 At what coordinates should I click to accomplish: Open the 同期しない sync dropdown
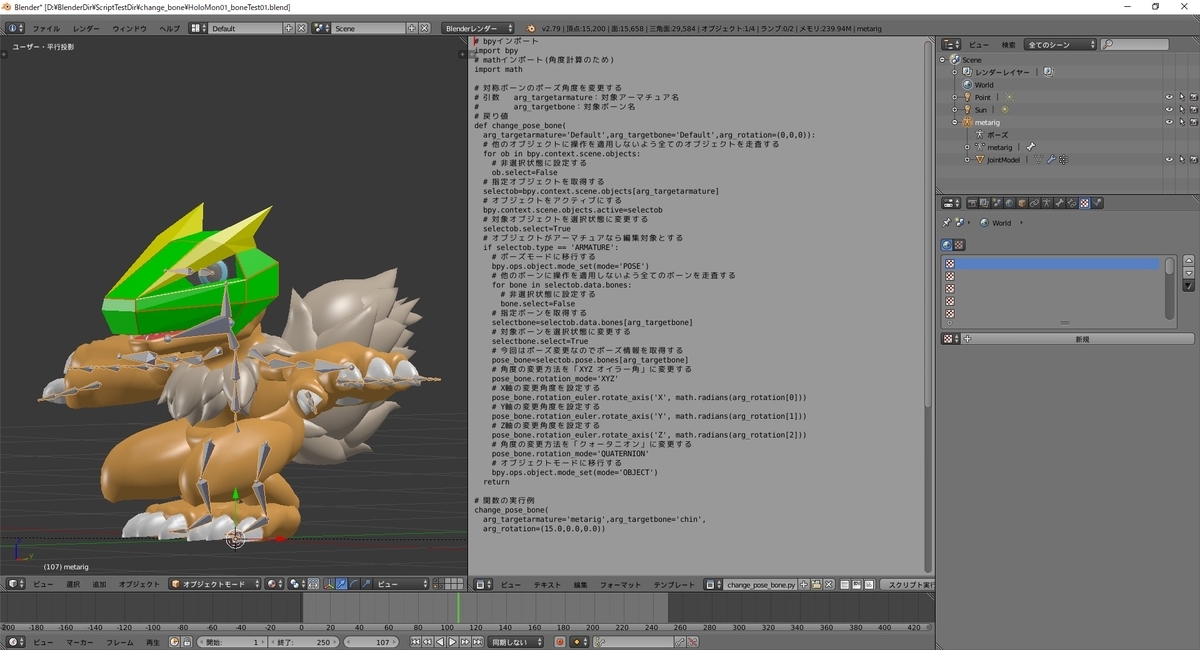coord(515,642)
